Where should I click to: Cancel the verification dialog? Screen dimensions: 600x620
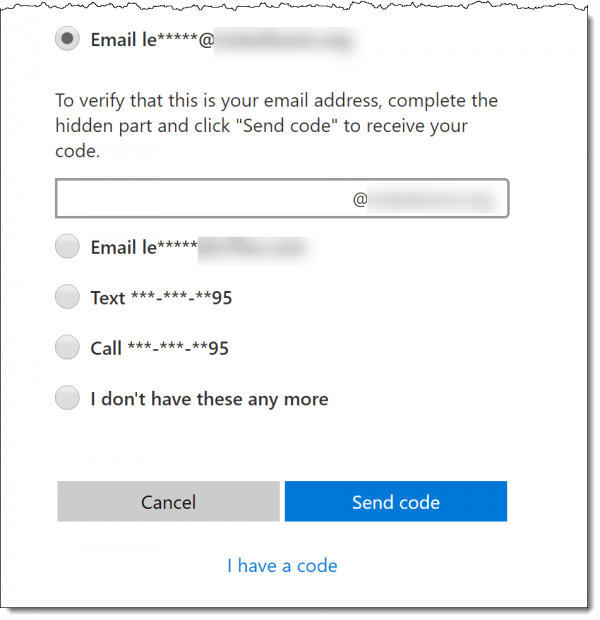coord(168,501)
